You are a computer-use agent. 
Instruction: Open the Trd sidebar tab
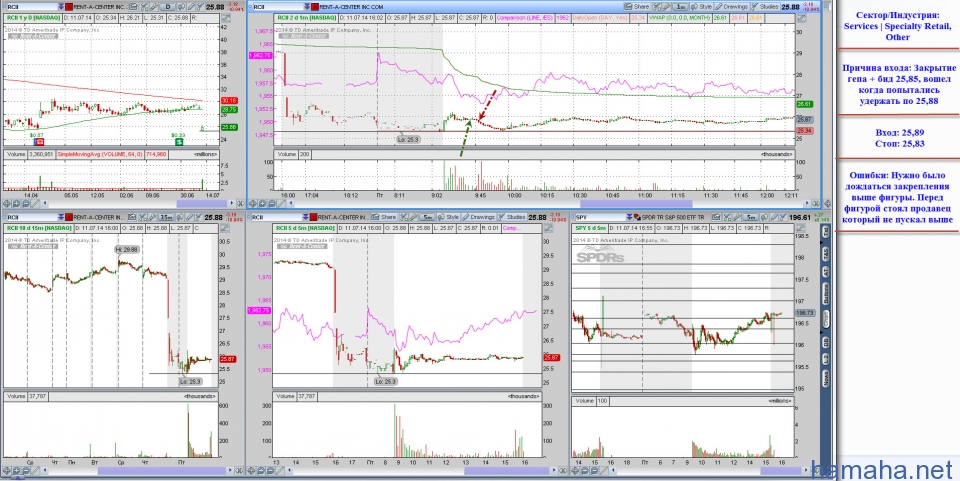(826, 230)
